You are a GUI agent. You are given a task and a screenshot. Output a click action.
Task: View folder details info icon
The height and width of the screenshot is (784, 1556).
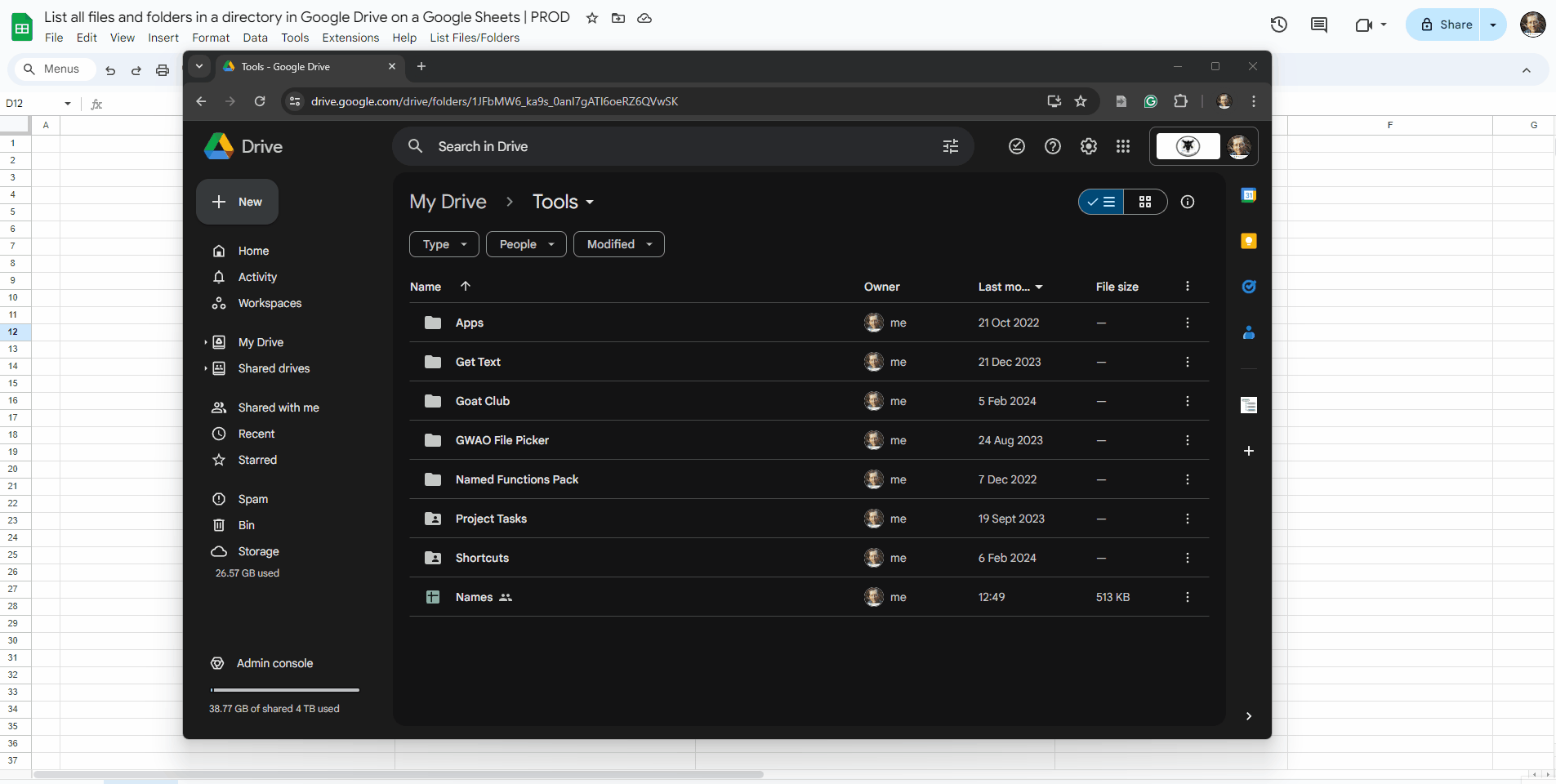pos(1188,202)
